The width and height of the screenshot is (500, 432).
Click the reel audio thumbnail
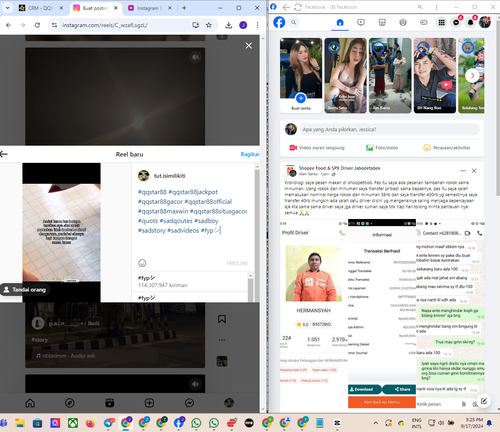(x=222, y=361)
